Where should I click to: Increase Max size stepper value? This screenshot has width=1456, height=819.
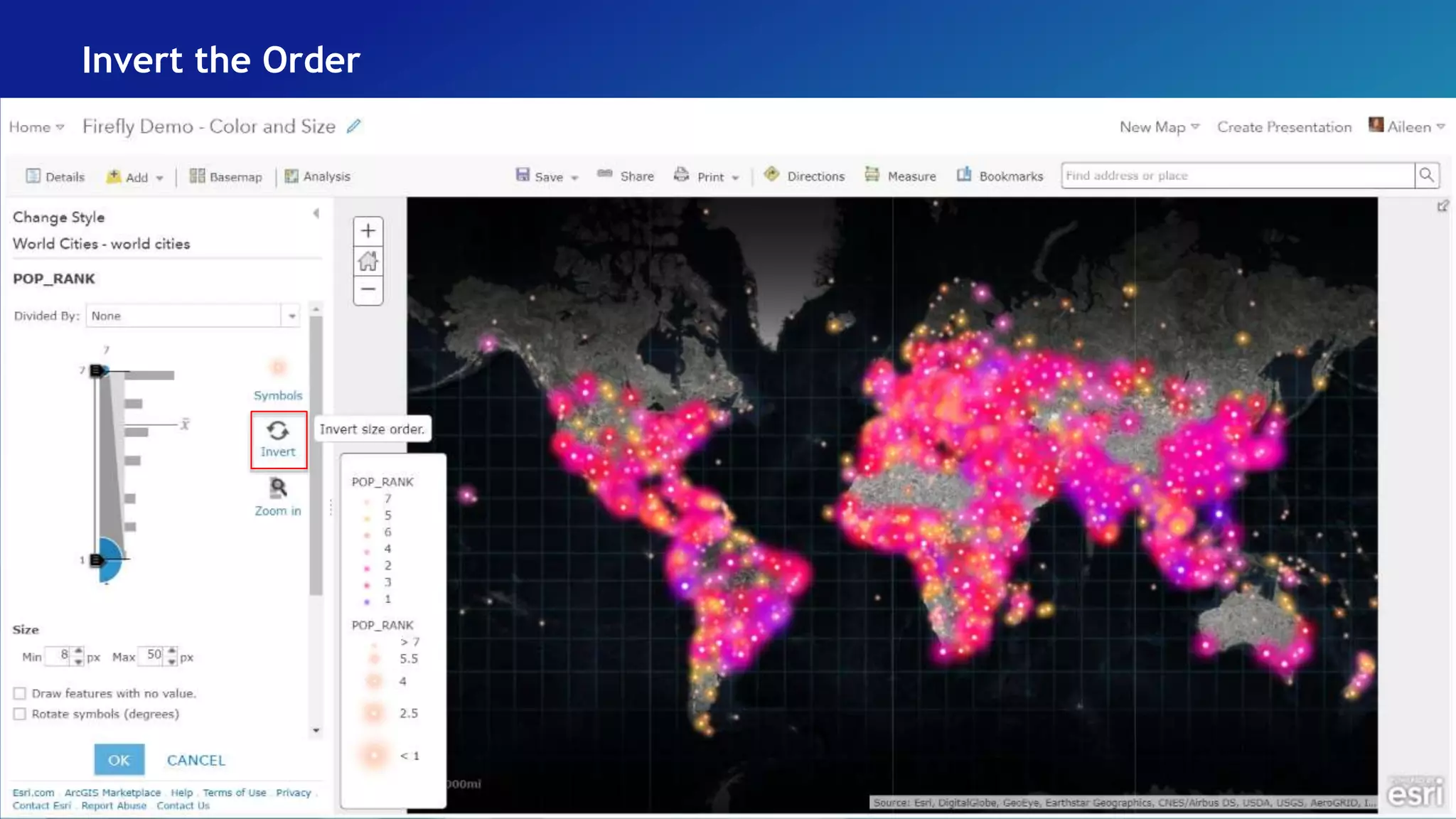(x=172, y=651)
